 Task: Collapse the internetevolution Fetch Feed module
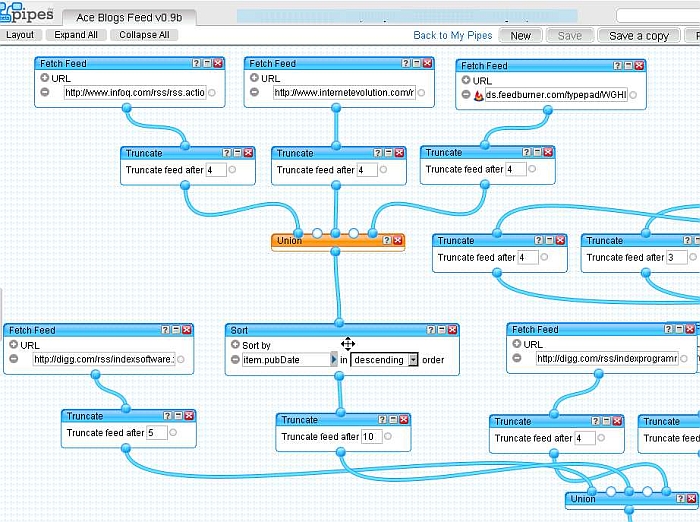coord(417,63)
